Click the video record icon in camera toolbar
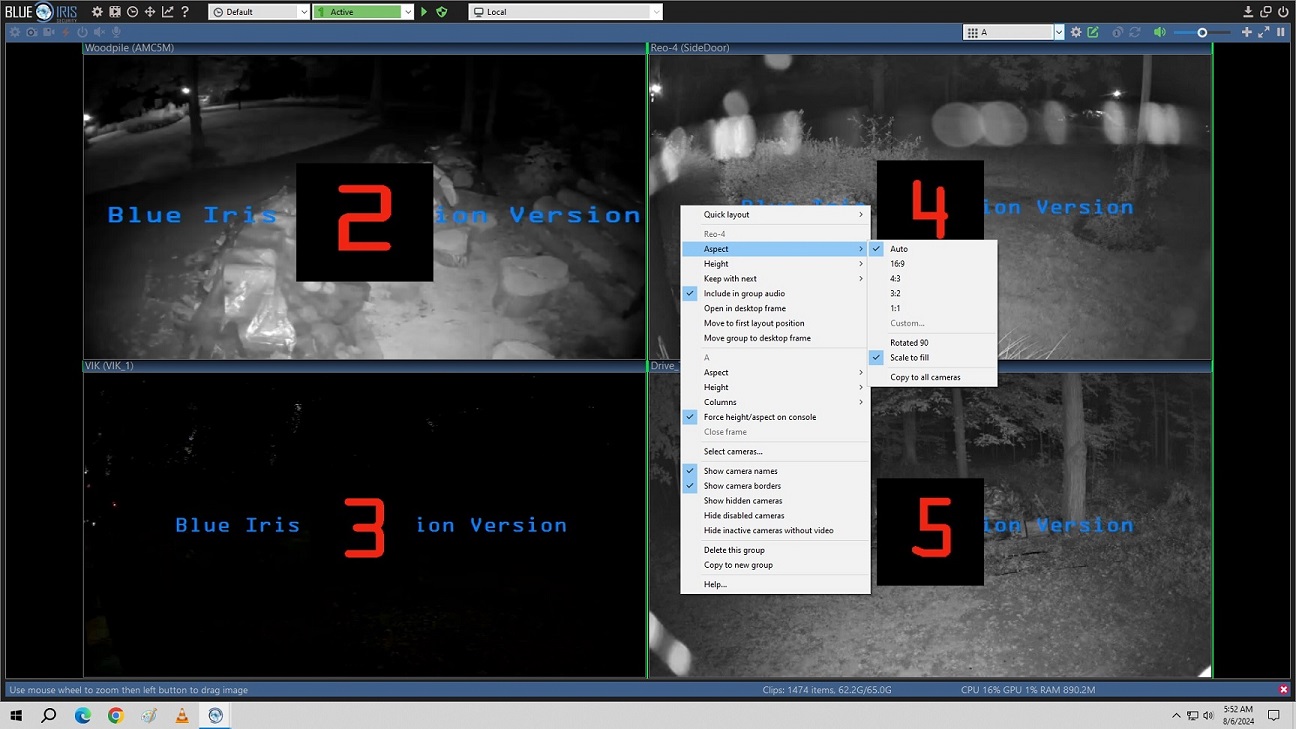This screenshot has height=729, width=1296. point(49,32)
